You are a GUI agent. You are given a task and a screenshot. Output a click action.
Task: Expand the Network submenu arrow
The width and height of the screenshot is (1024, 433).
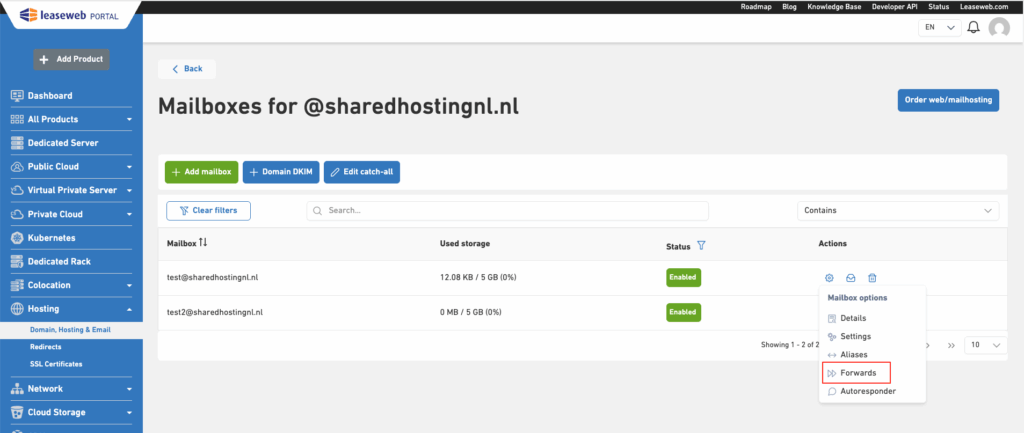coord(129,389)
